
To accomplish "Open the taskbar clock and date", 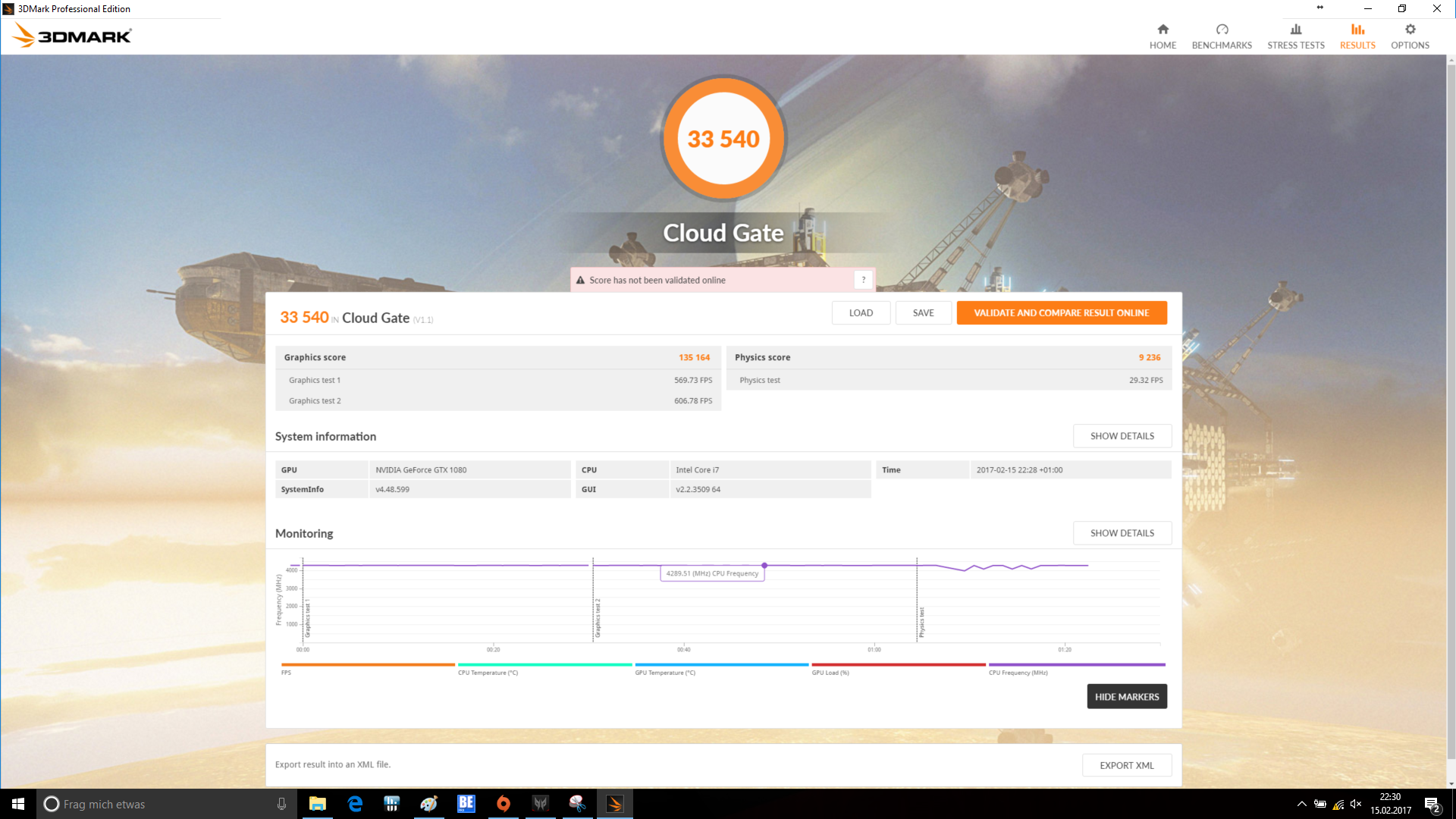I will pos(1391,804).
